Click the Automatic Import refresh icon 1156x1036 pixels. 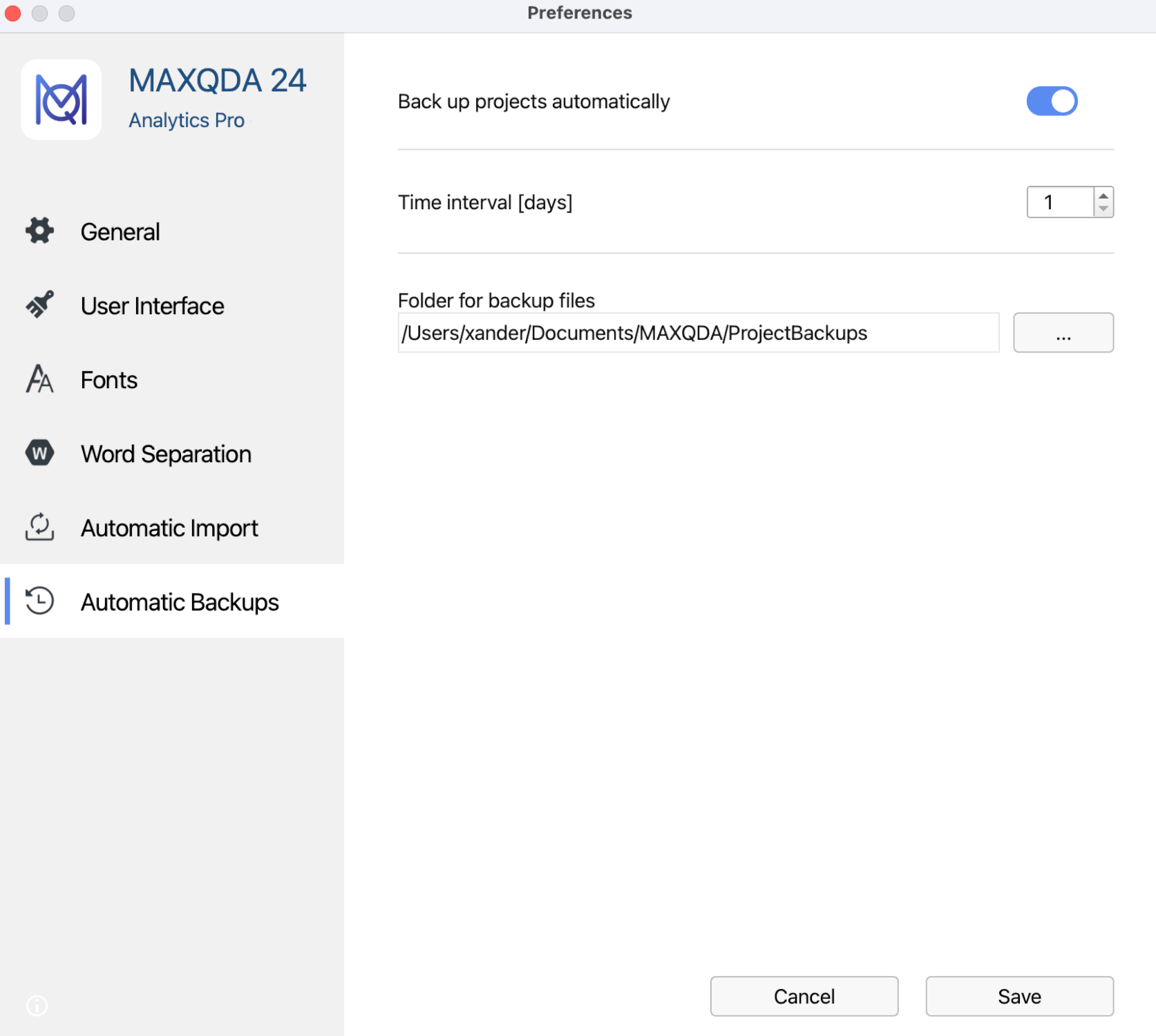[39, 528]
